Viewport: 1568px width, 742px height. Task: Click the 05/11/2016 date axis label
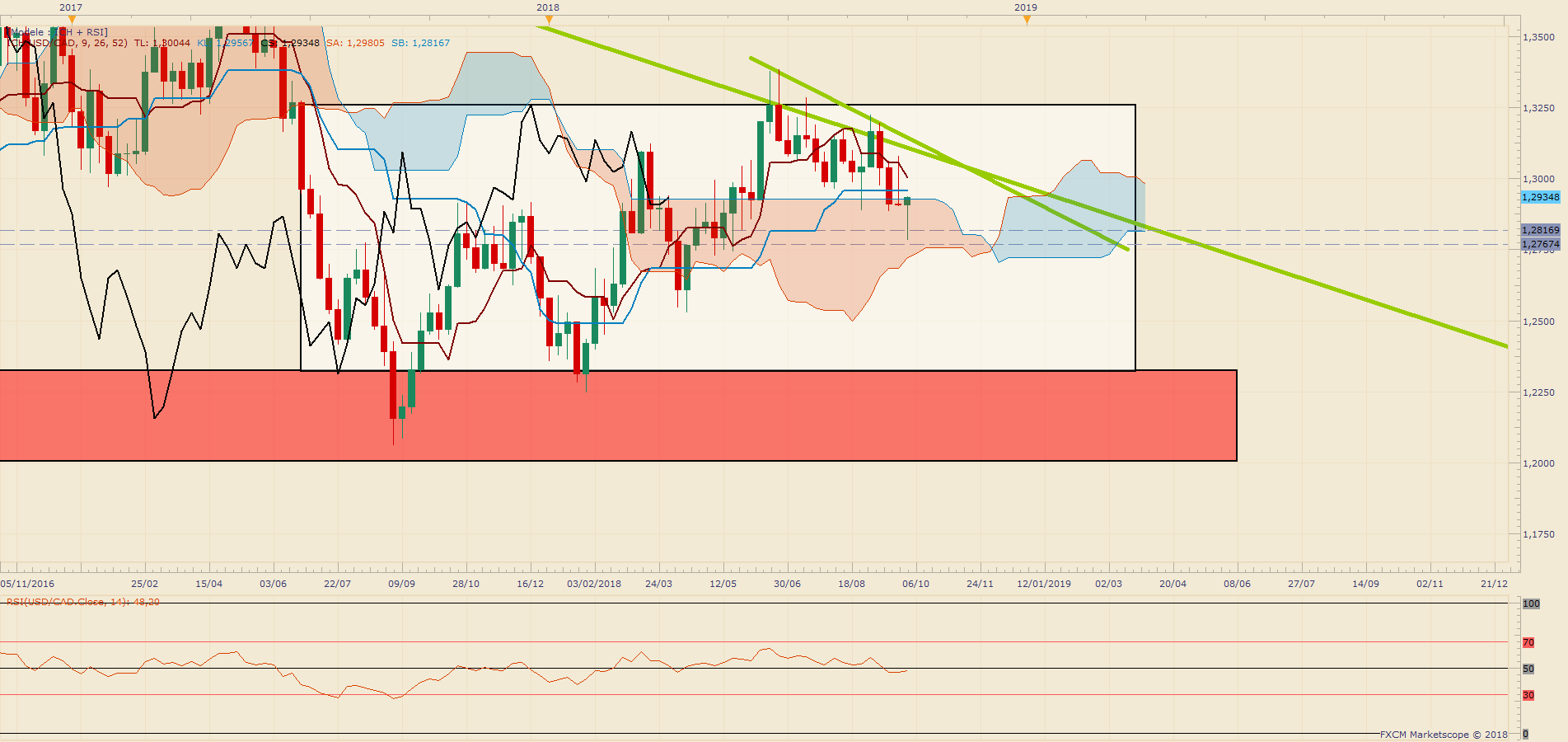tap(27, 584)
